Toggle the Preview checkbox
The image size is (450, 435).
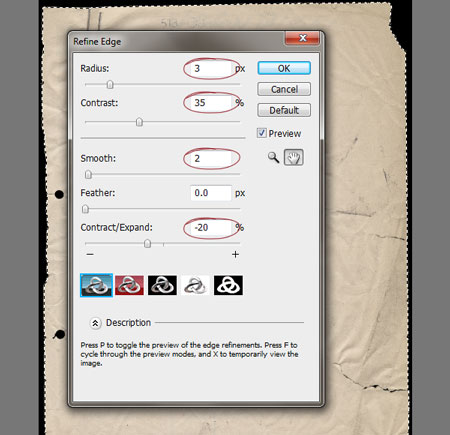[262, 133]
